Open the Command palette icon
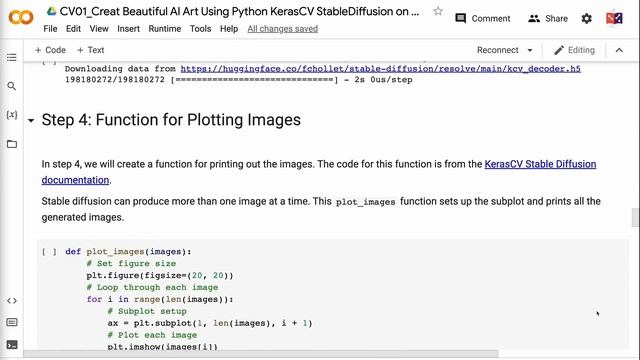The image size is (640, 360). [12, 322]
